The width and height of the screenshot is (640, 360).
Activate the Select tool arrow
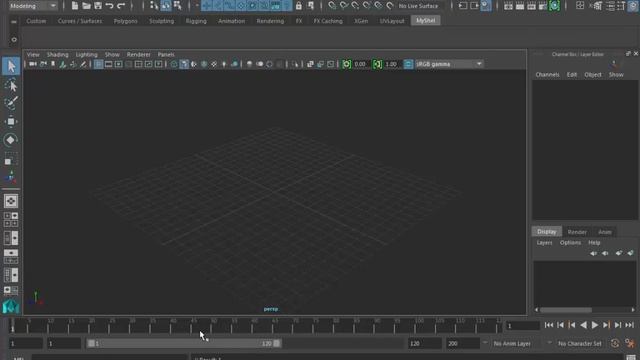pyautogui.click(x=11, y=66)
